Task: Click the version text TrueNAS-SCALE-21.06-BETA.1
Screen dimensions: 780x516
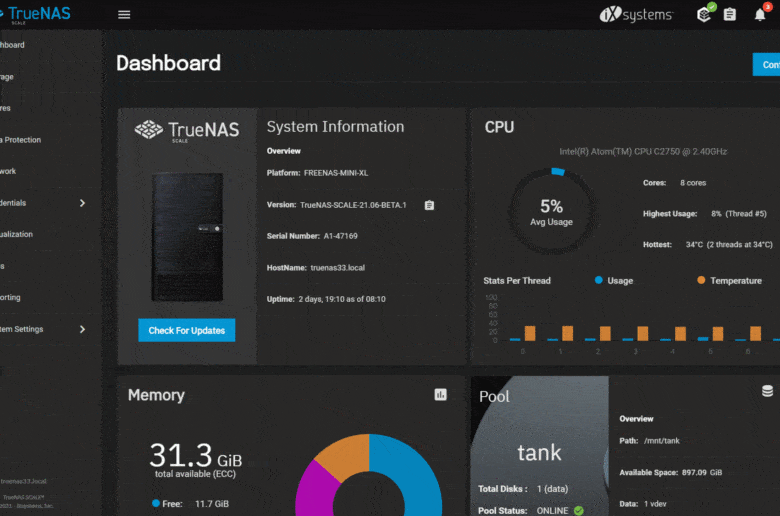Action: point(353,205)
